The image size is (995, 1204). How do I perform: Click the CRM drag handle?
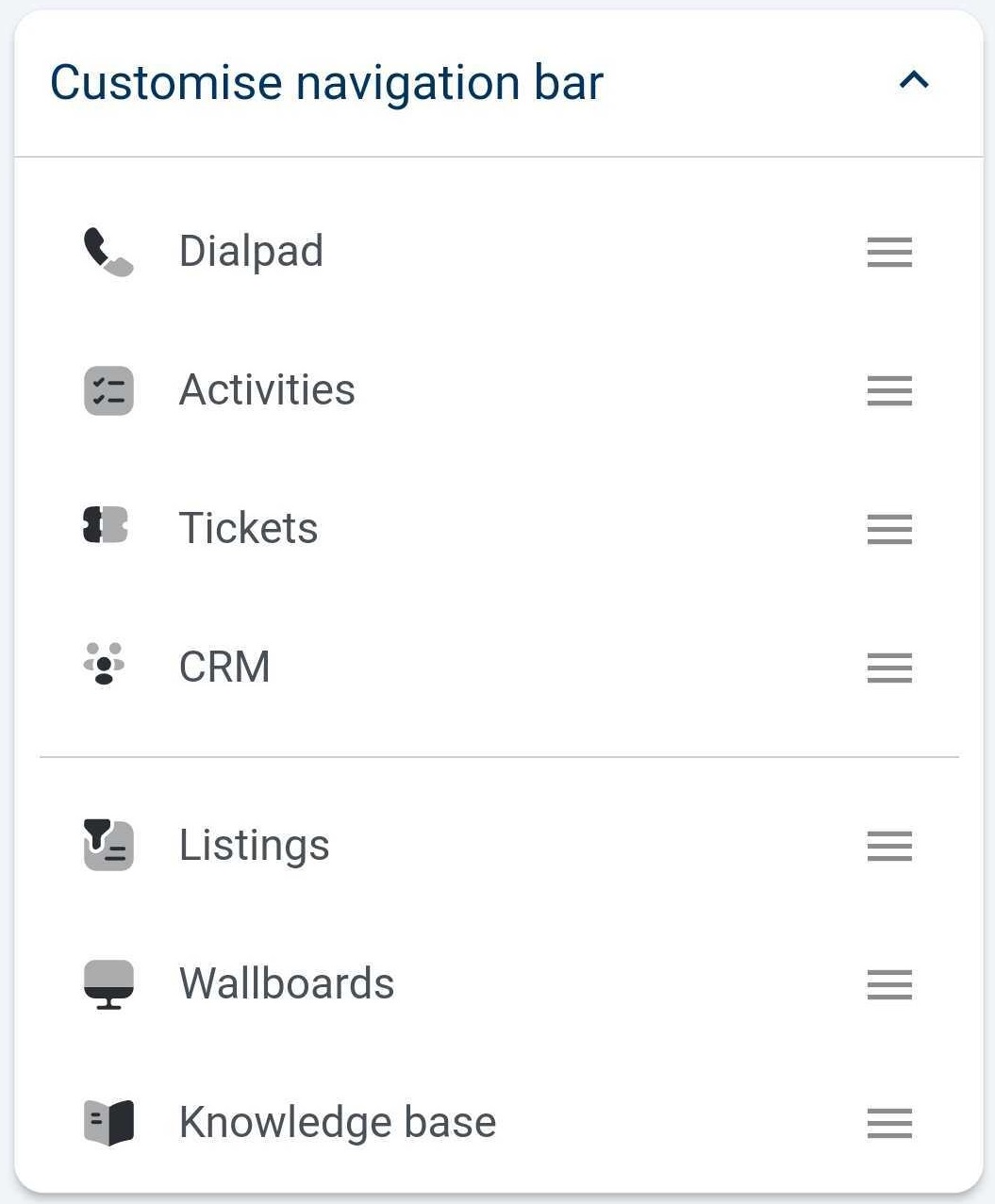click(x=888, y=667)
